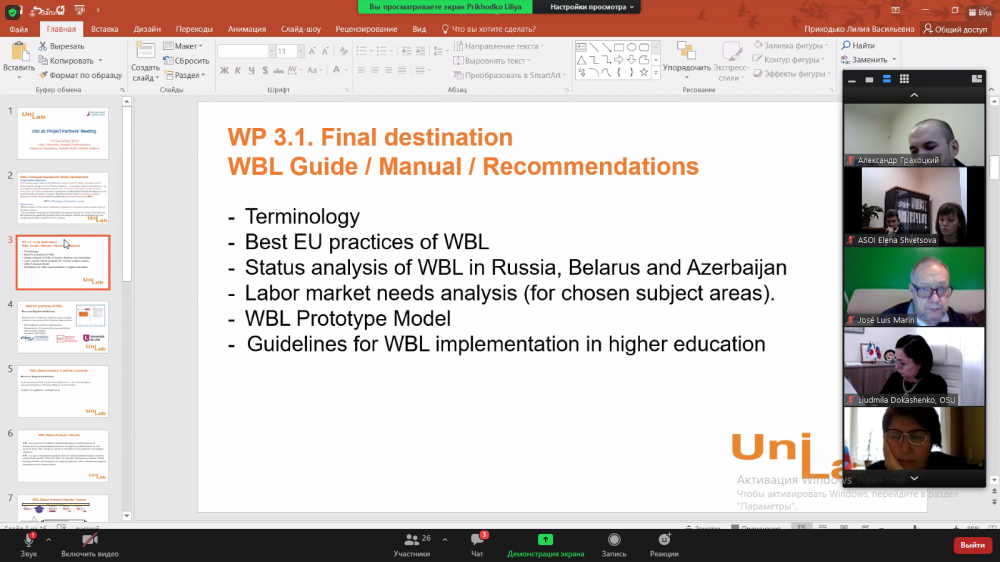Clear all formatting eraser icon
This screenshot has width=1000, height=562.
click(343, 51)
